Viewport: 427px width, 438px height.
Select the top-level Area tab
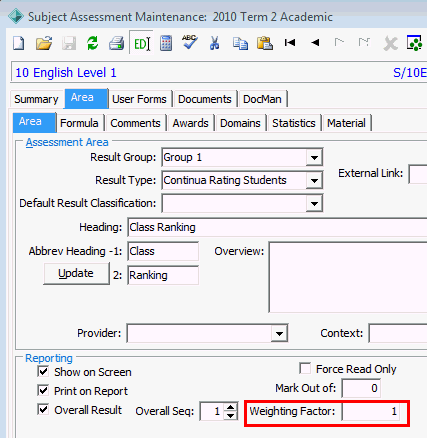coord(86,98)
